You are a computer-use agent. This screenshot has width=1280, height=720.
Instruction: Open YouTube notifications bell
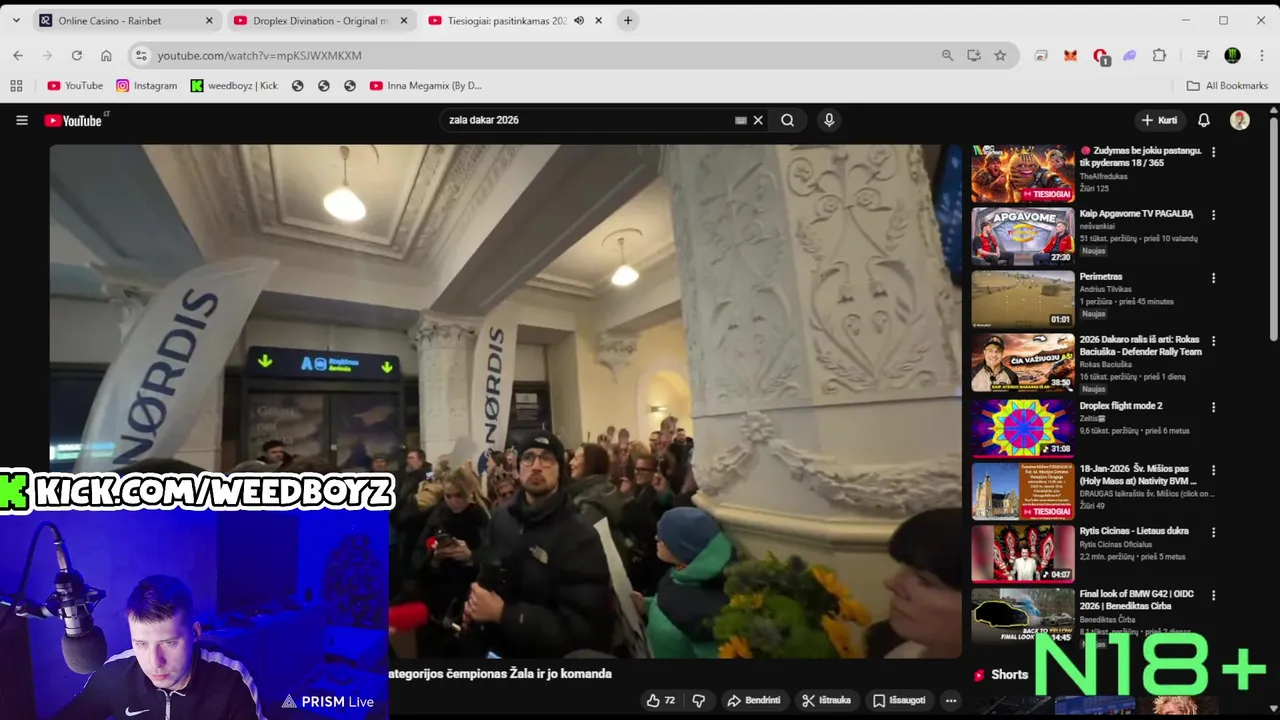tap(1204, 120)
